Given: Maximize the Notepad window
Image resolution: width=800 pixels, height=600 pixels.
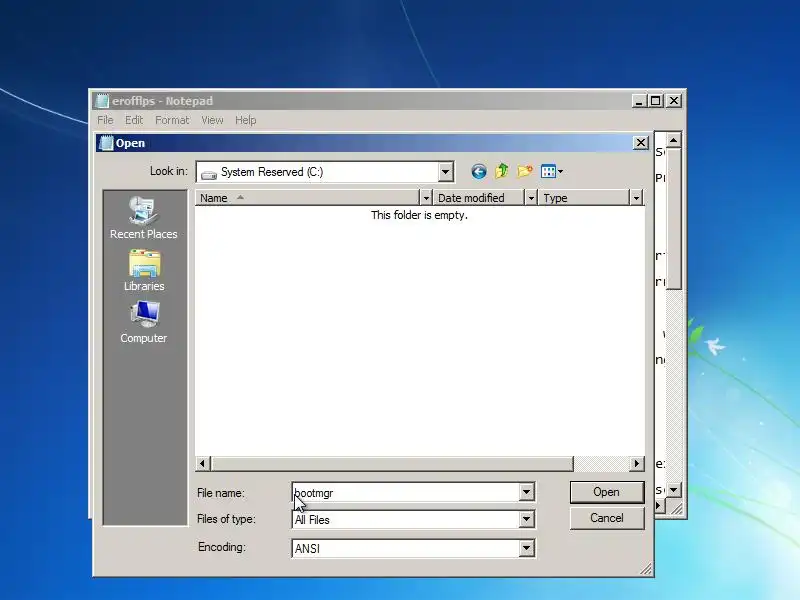Looking at the screenshot, I should 656,101.
